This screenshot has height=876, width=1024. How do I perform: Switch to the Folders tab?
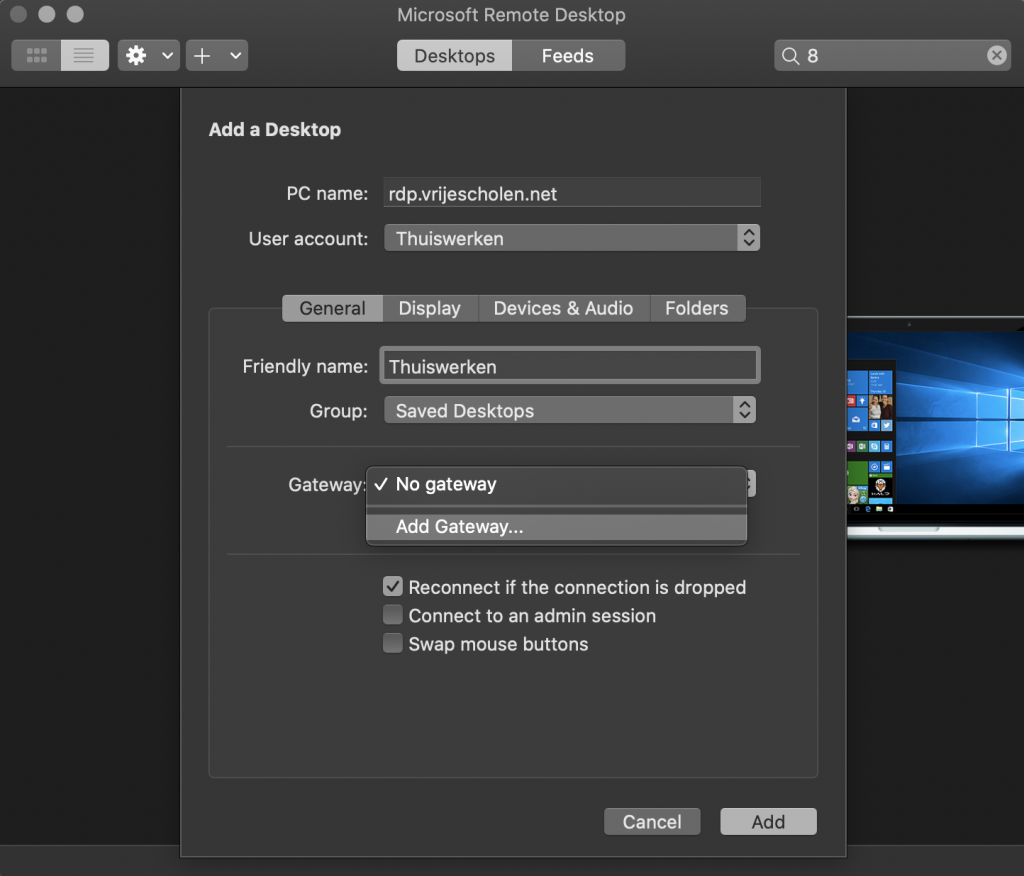697,308
